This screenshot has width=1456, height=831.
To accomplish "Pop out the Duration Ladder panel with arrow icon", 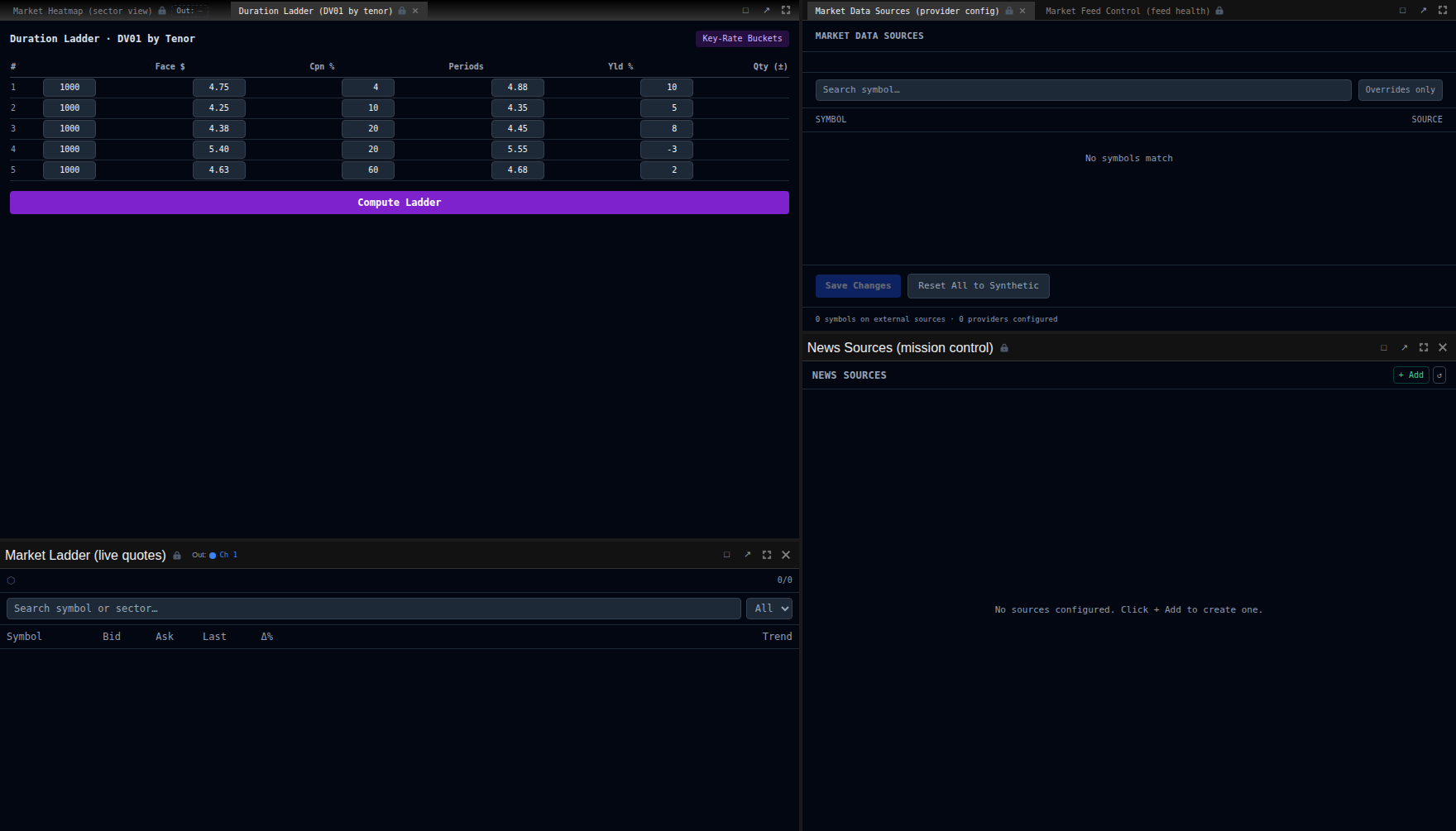I will 766,11.
